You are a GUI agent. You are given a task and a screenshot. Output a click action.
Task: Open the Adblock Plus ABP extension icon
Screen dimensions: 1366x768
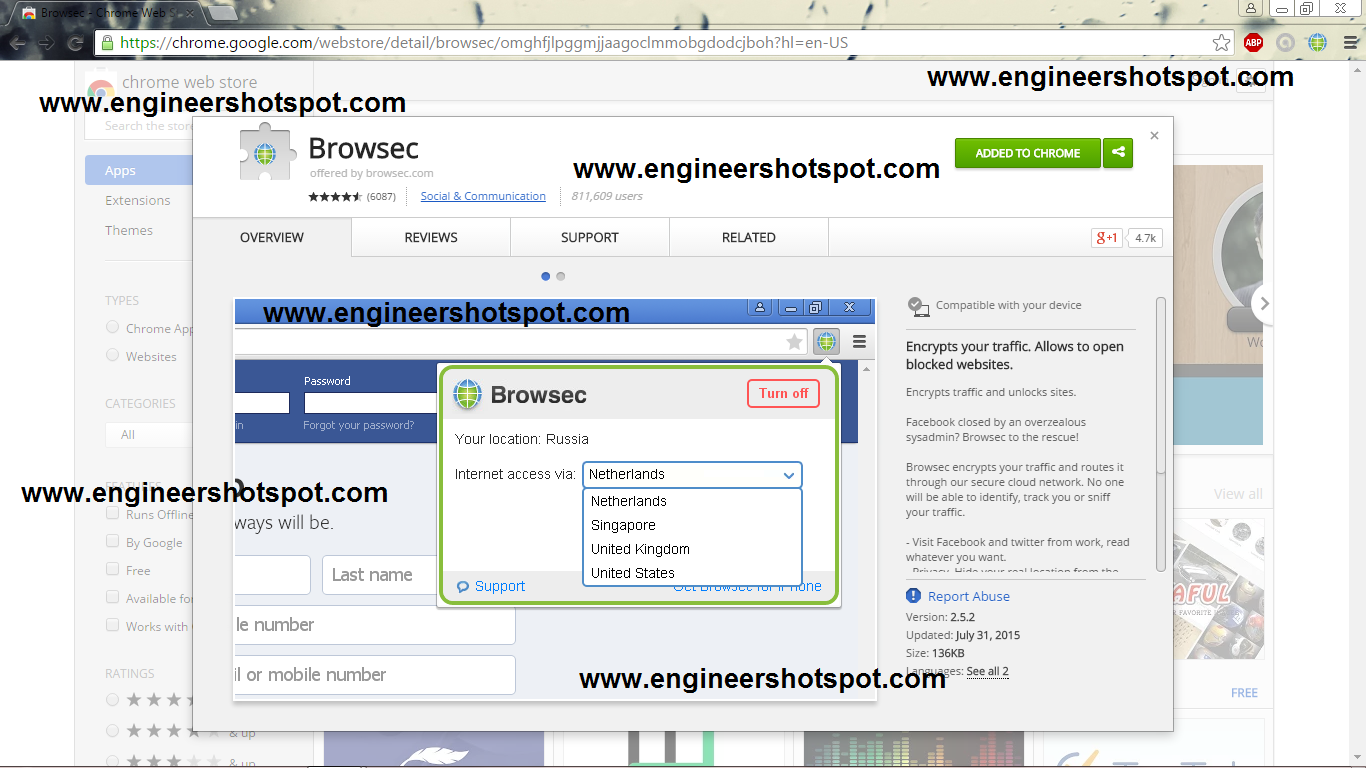coord(1253,43)
